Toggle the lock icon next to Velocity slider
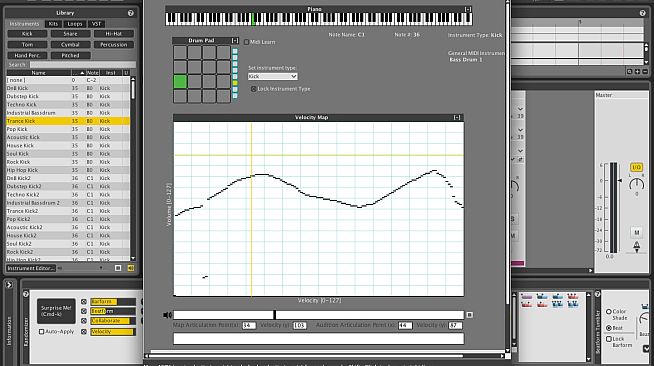The height and width of the screenshot is (366, 654). (84, 331)
